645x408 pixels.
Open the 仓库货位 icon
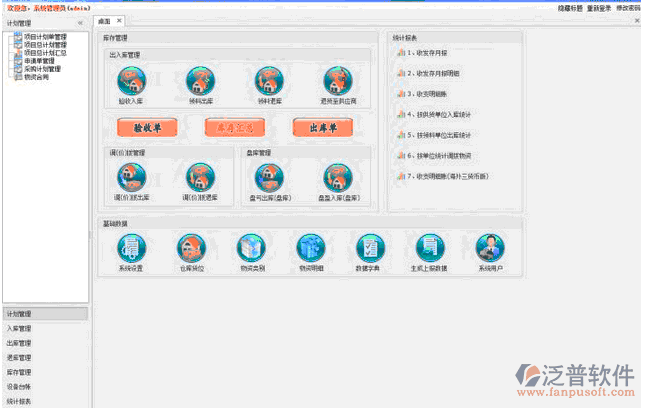coord(191,248)
